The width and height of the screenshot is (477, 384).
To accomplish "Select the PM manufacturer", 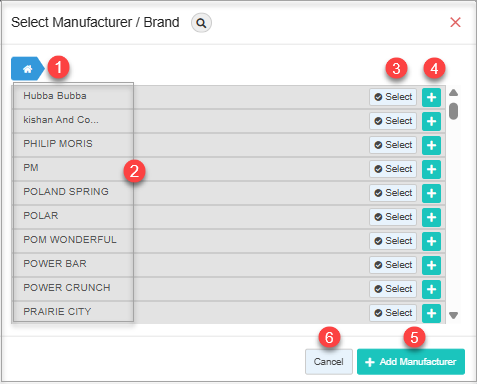I will [x=393, y=169].
